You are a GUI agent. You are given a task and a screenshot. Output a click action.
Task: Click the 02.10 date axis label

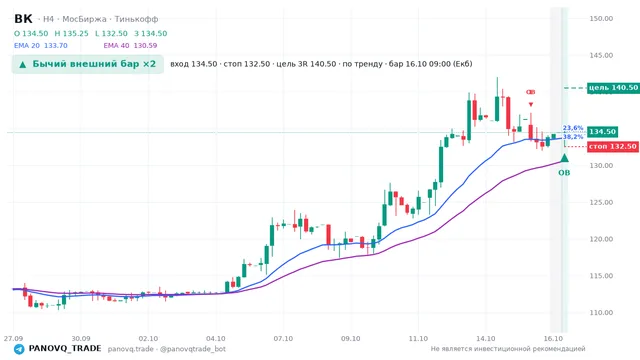point(148,339)
